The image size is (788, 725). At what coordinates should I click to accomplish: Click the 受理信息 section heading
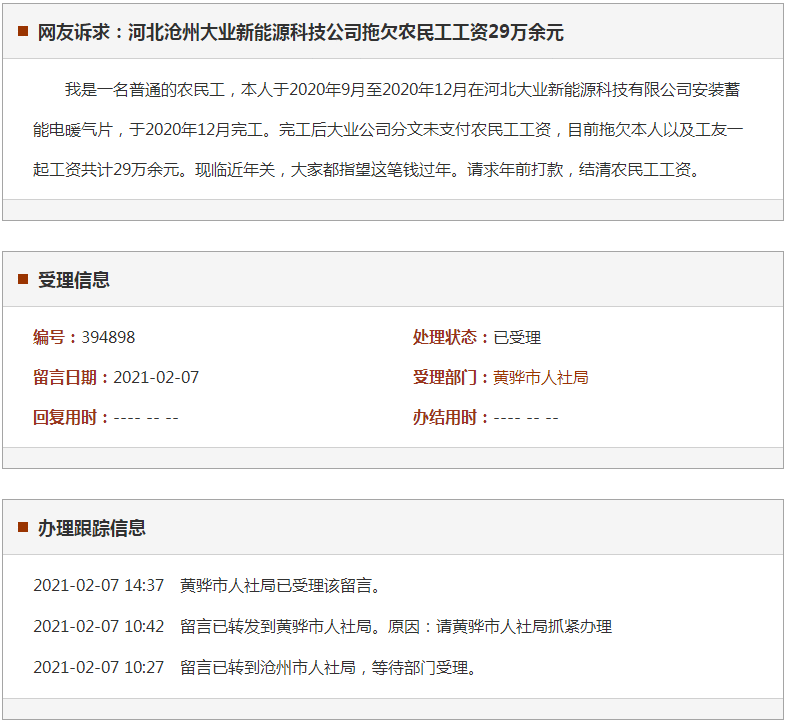point(74,280)
